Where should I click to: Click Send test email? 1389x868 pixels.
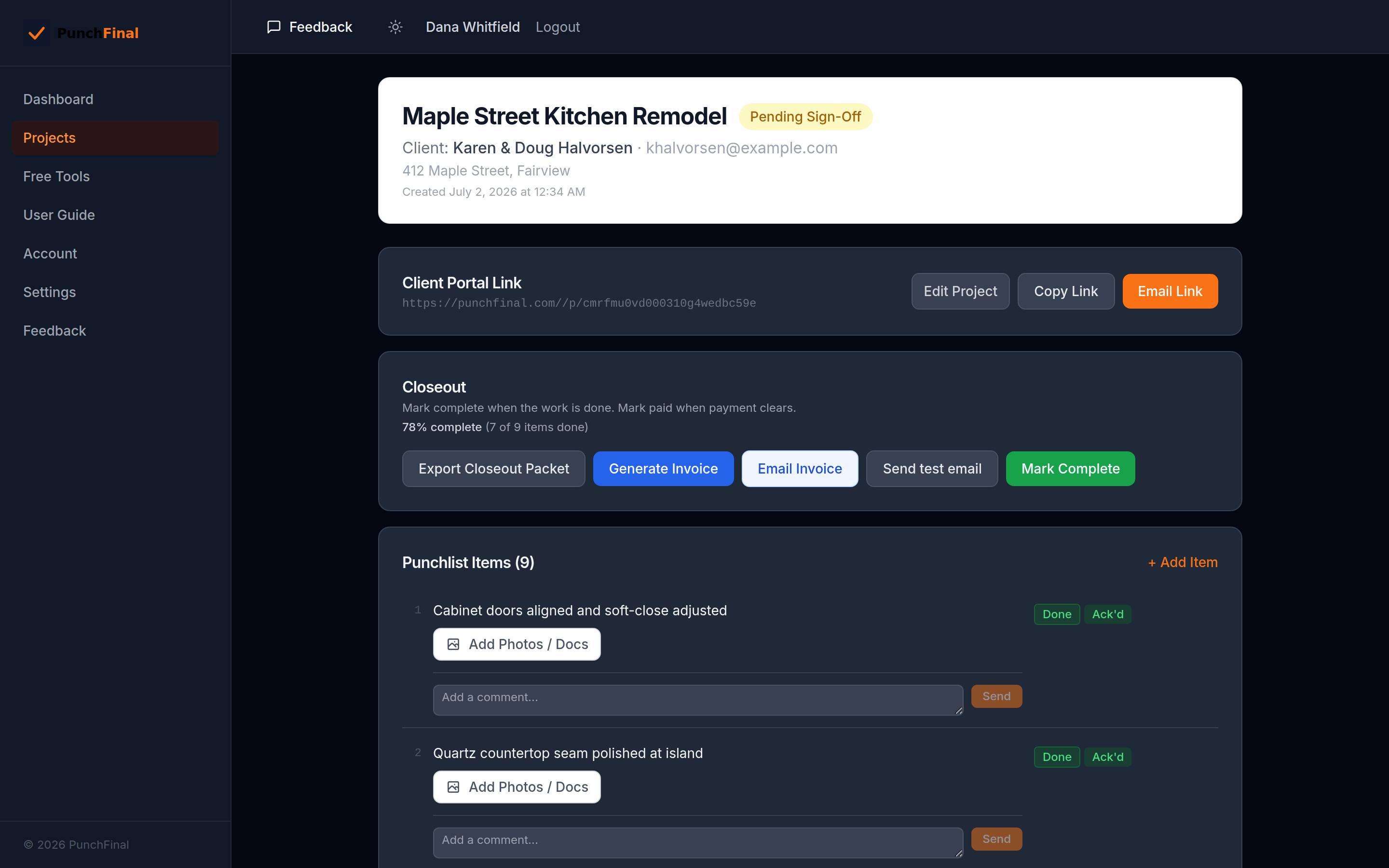click(932, 468)
